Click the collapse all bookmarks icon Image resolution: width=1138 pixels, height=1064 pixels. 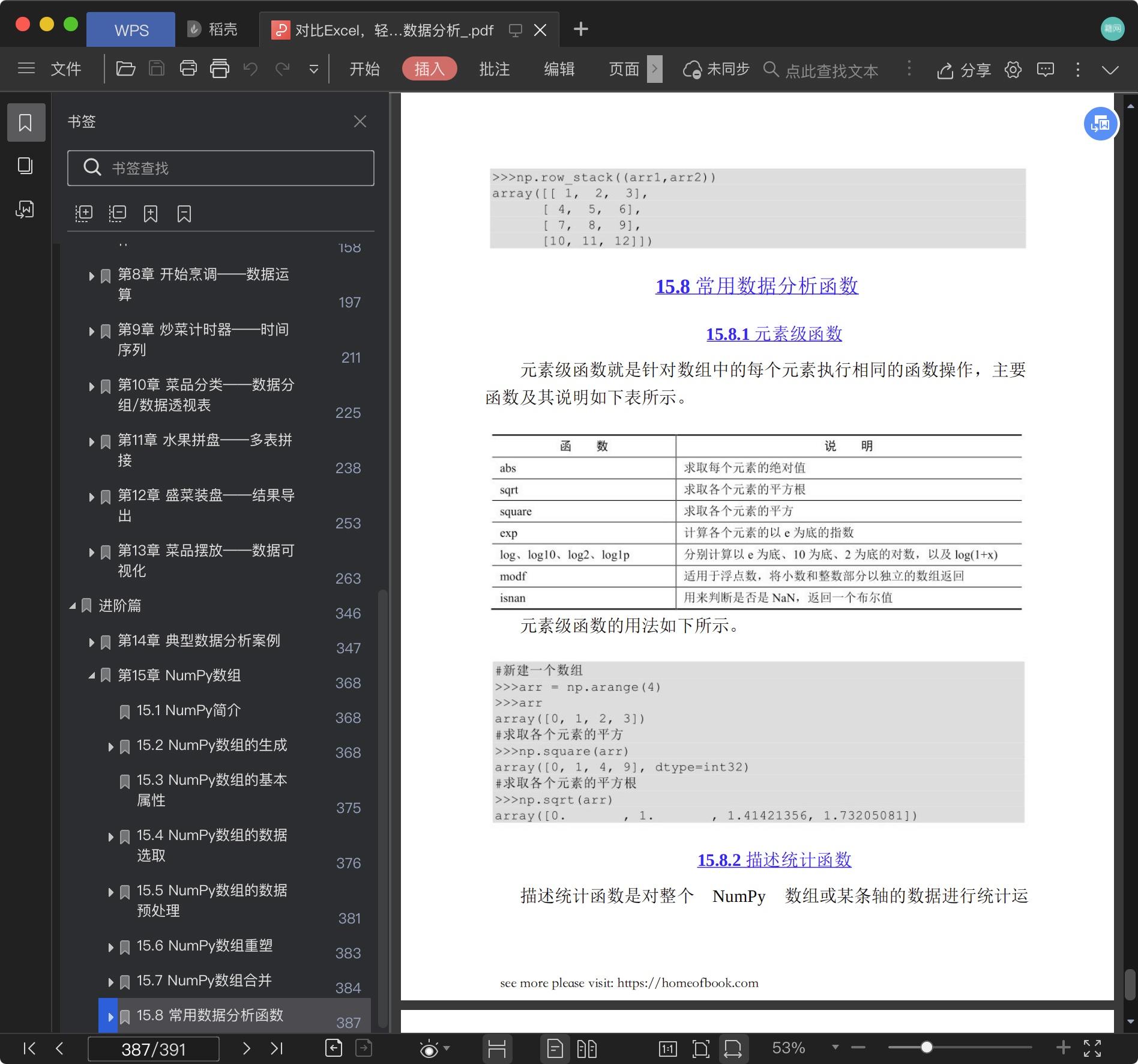(x=117, y=213)
